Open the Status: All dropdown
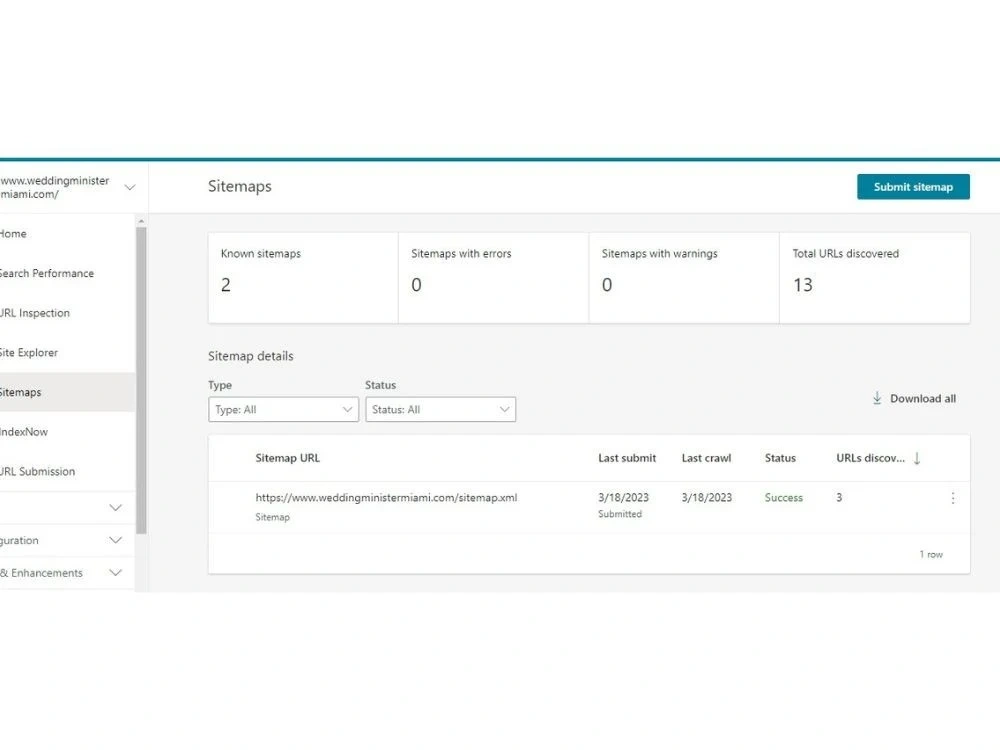Image resolution: width=1000 pixels, height=750 pixels. click(x=440, y=409)
